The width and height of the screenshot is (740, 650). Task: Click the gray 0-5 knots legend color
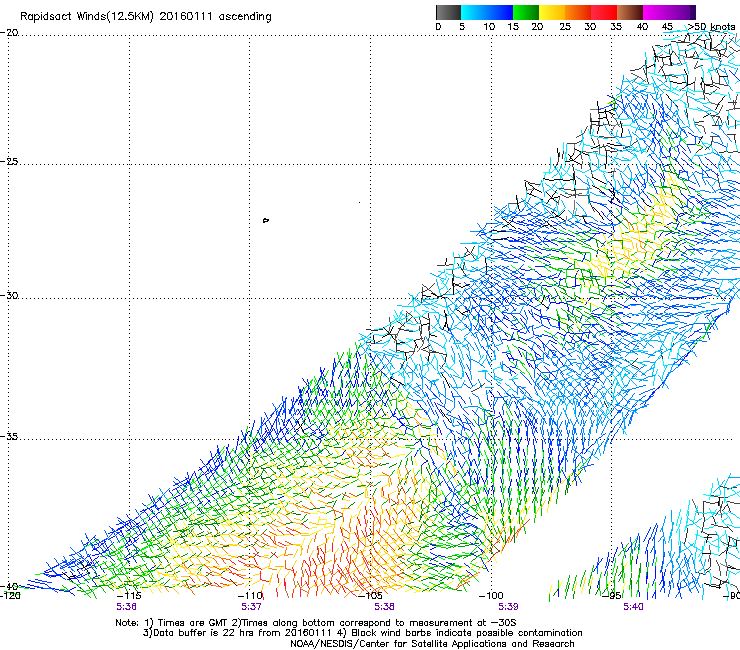coord(448,12)
